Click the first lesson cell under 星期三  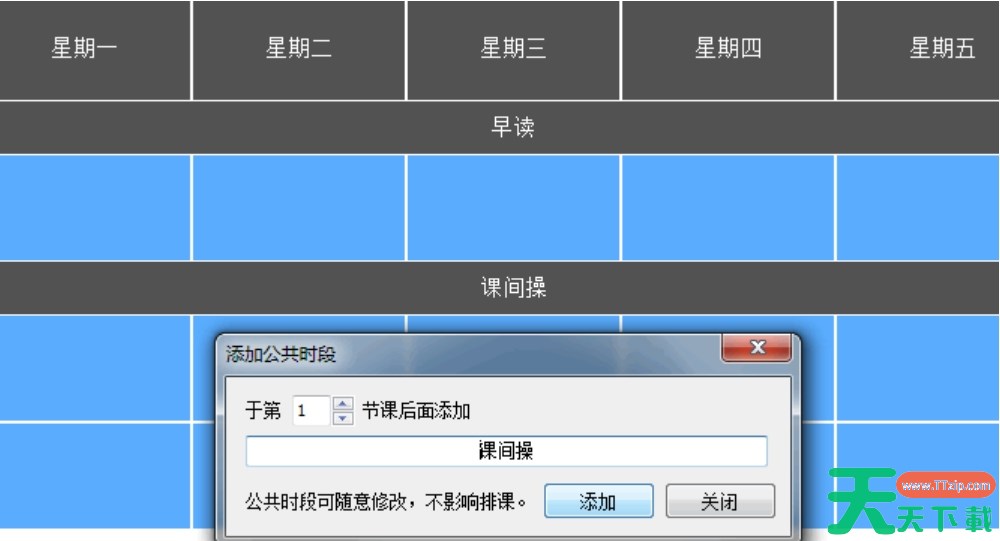point(513,208)
